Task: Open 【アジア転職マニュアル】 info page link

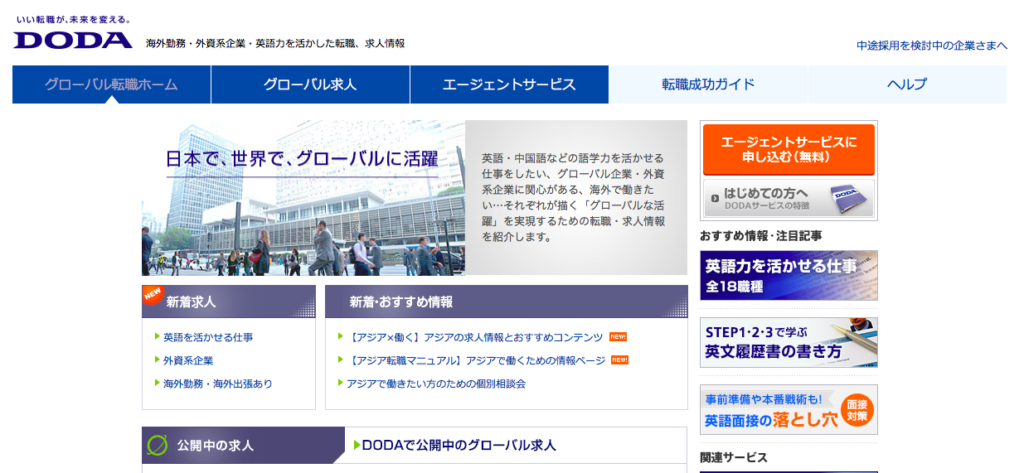Action: 477,360
